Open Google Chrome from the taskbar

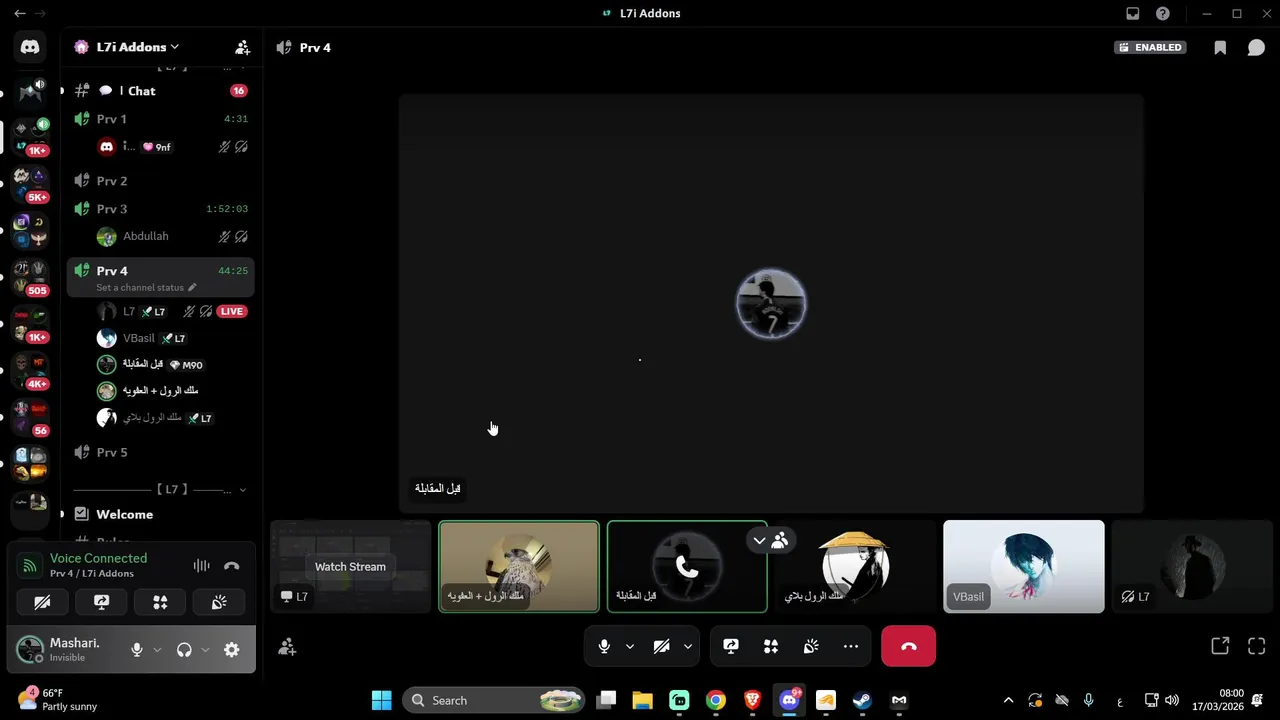click(x=715, y=700)
